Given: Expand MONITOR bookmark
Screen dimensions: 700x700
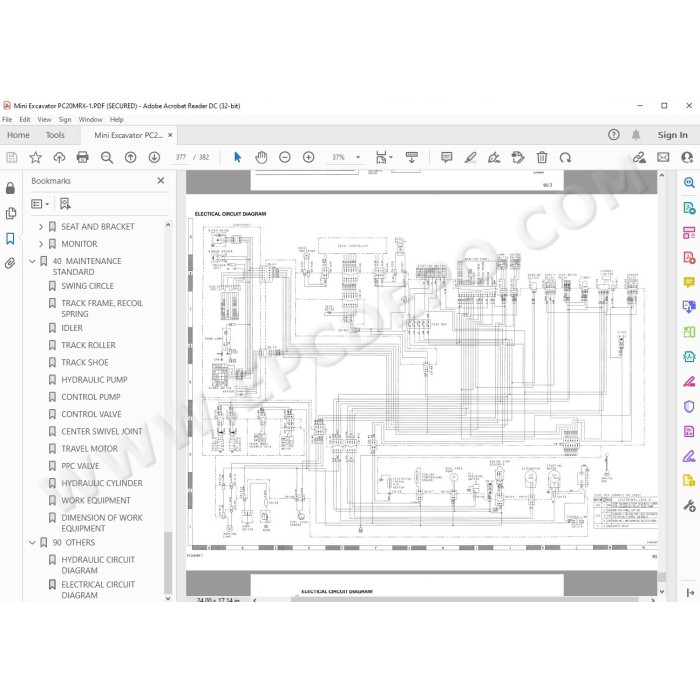Looking at the screenshot, I should 41,244.
